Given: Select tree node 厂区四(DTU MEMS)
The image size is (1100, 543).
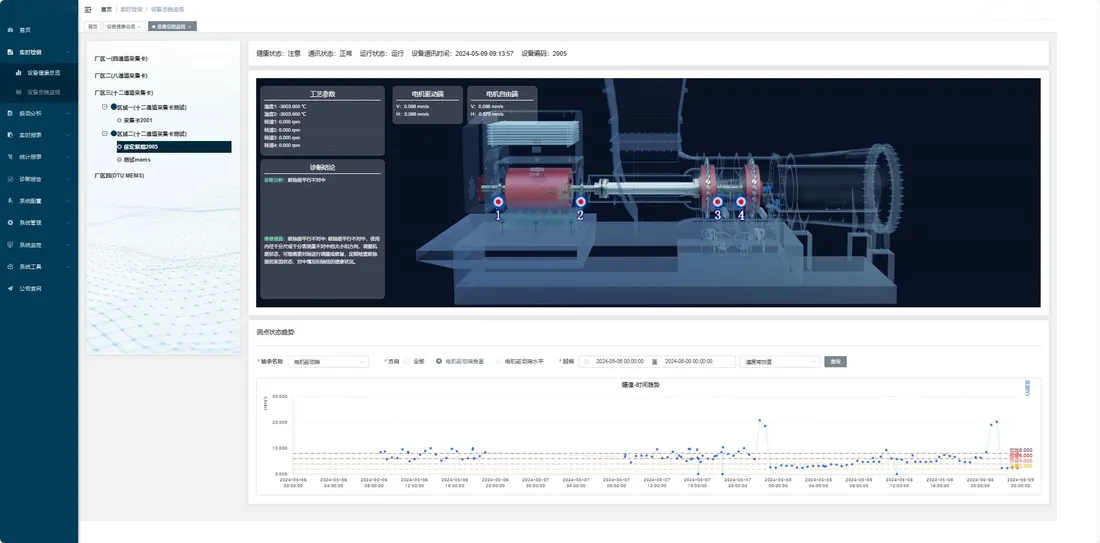Looking at the screenshot, I should coord(119,175).
